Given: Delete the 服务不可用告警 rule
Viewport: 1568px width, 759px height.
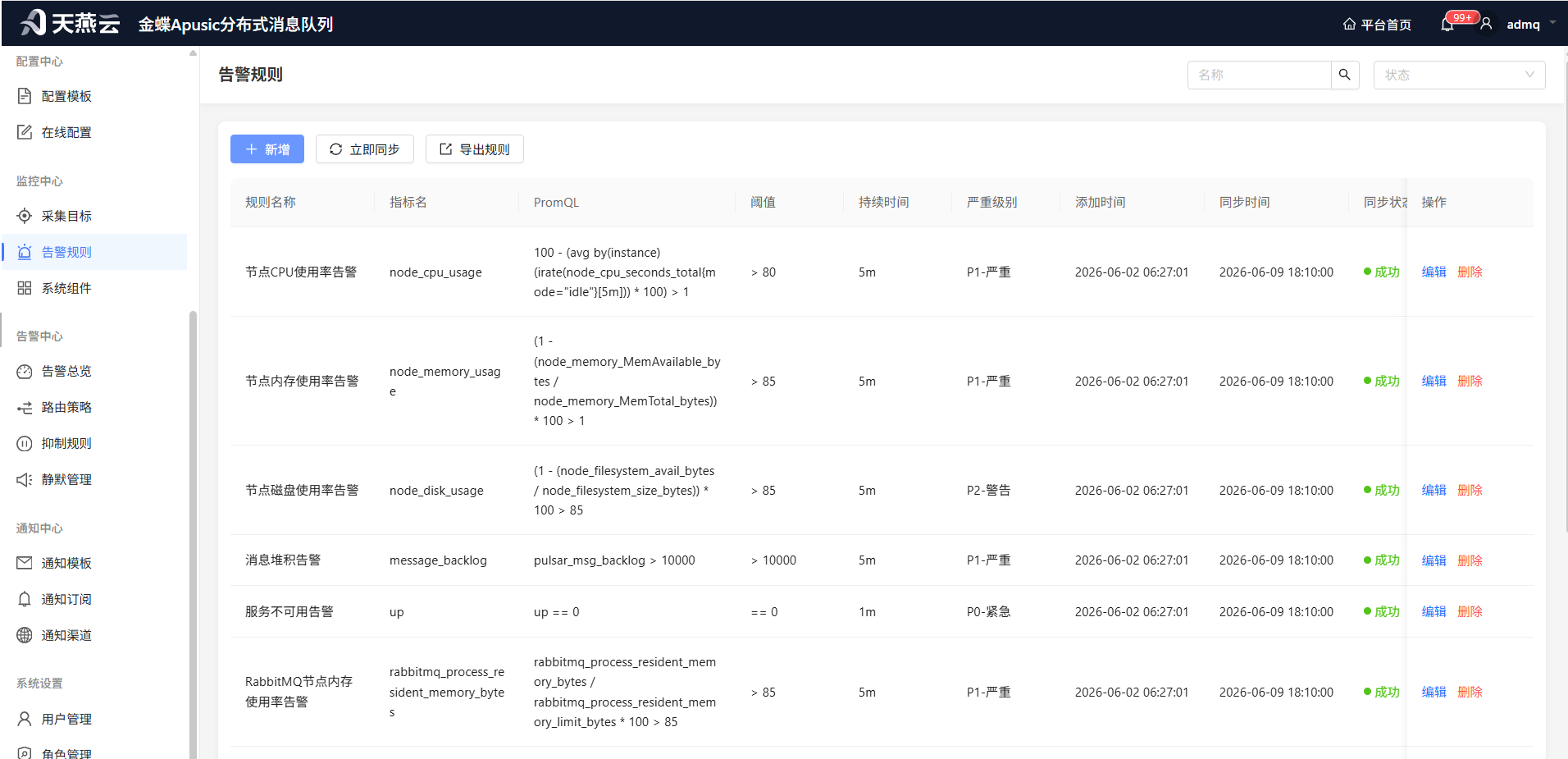Looking at the screenshot, I should coord(1470,611).
